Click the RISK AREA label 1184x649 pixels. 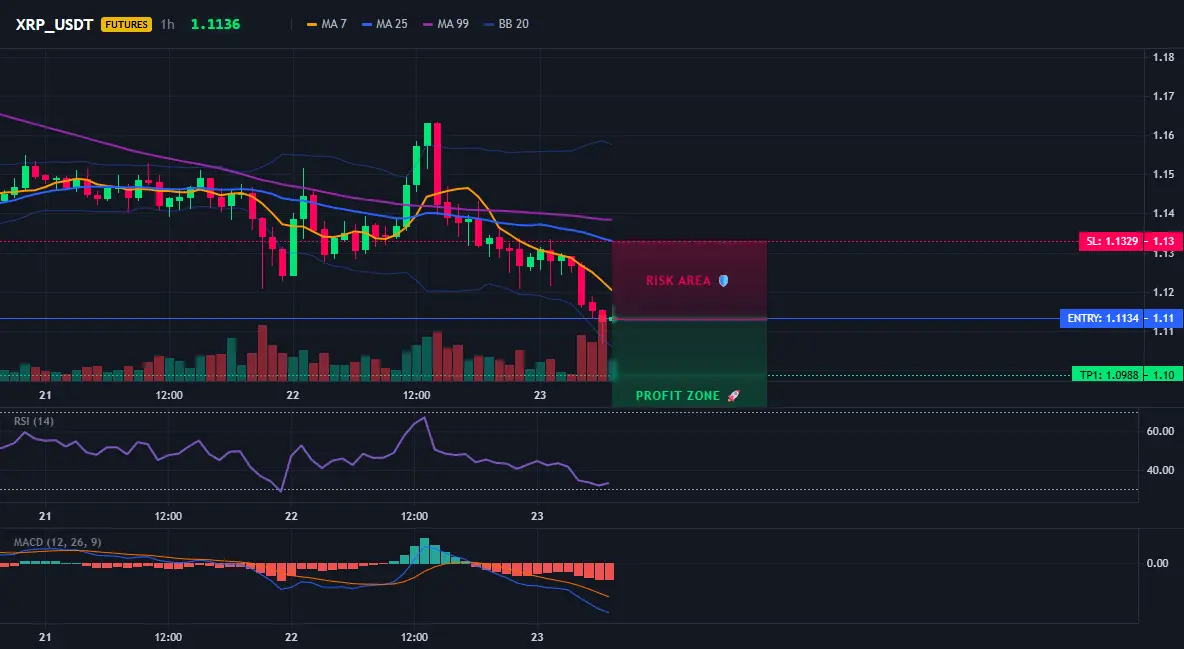678,280
